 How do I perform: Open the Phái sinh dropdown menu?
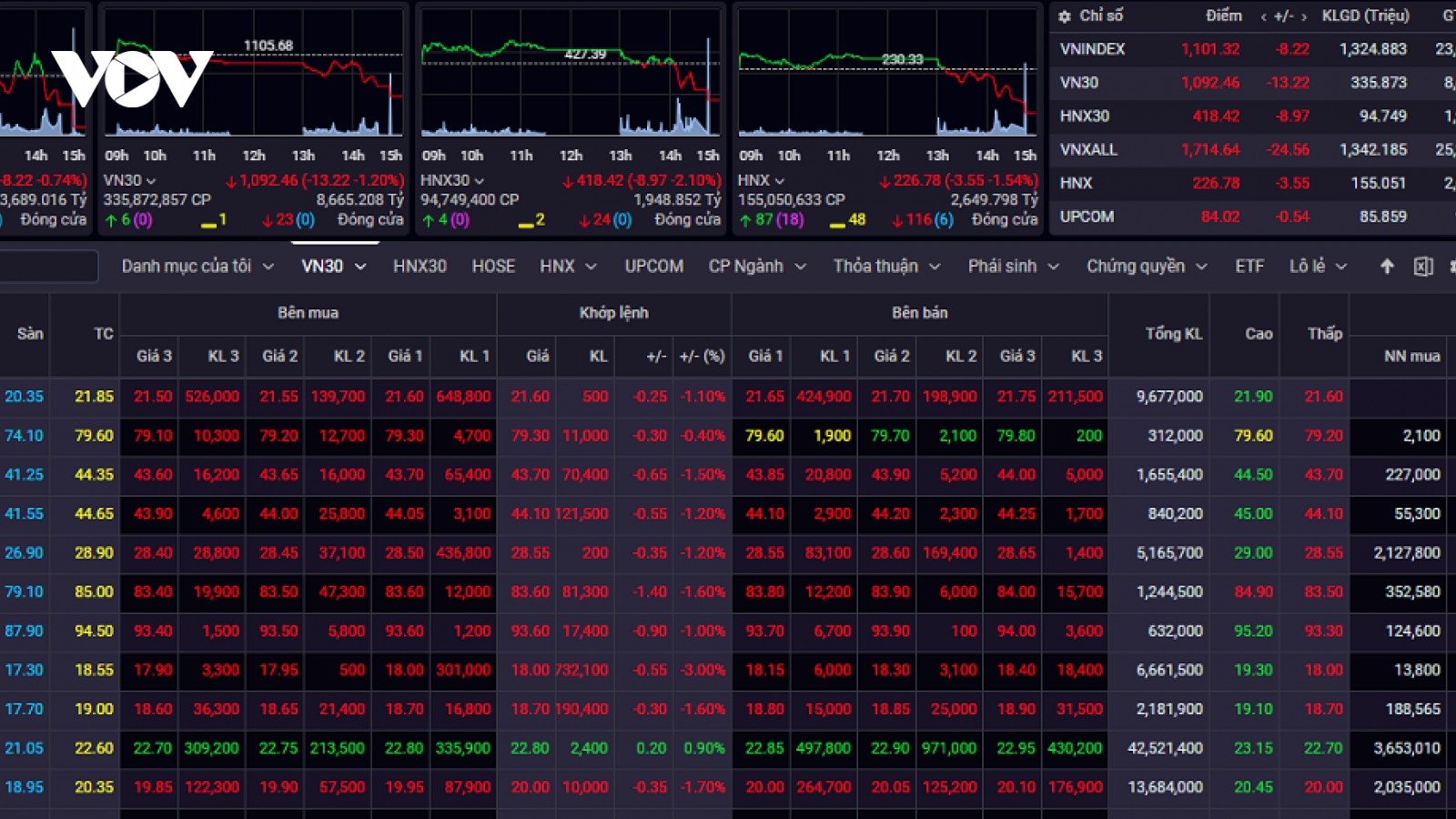click(x=1053, y=267)
